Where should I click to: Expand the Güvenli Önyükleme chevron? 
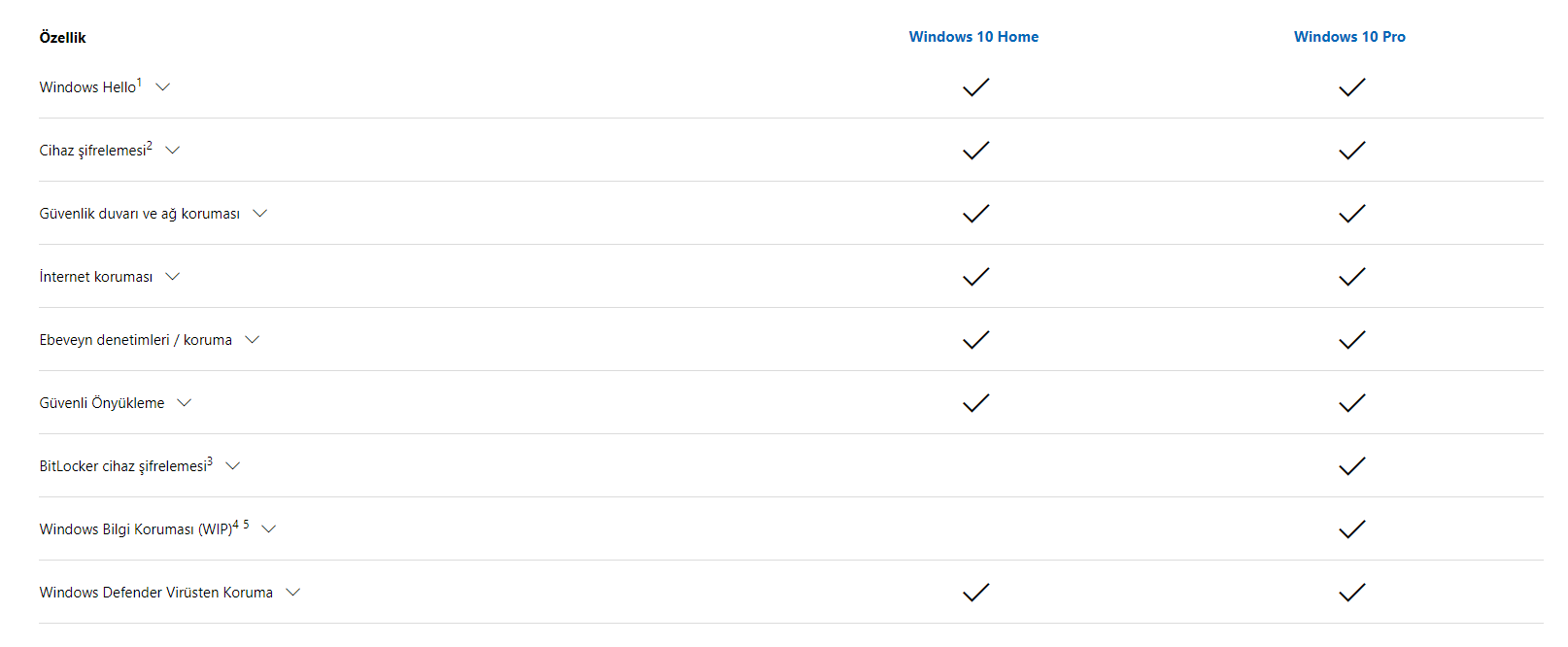(x=185, y=403)
